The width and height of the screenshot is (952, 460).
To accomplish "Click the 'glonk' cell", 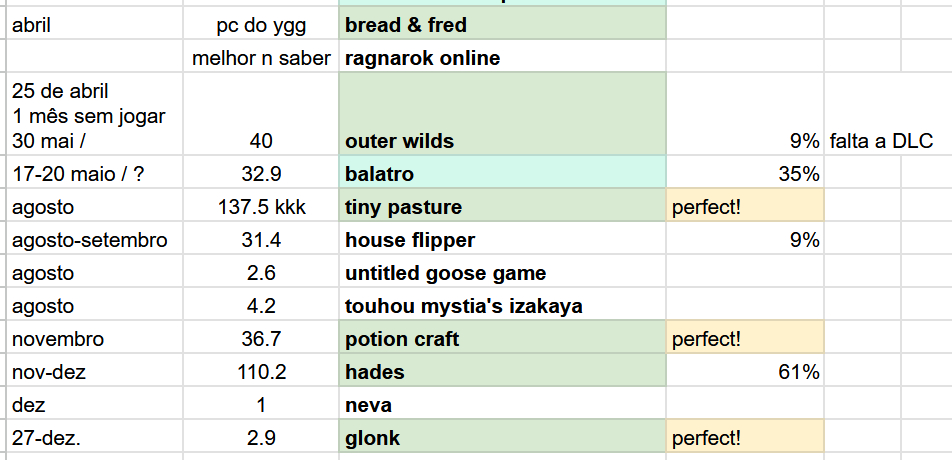I will click(x=502, y=438).
